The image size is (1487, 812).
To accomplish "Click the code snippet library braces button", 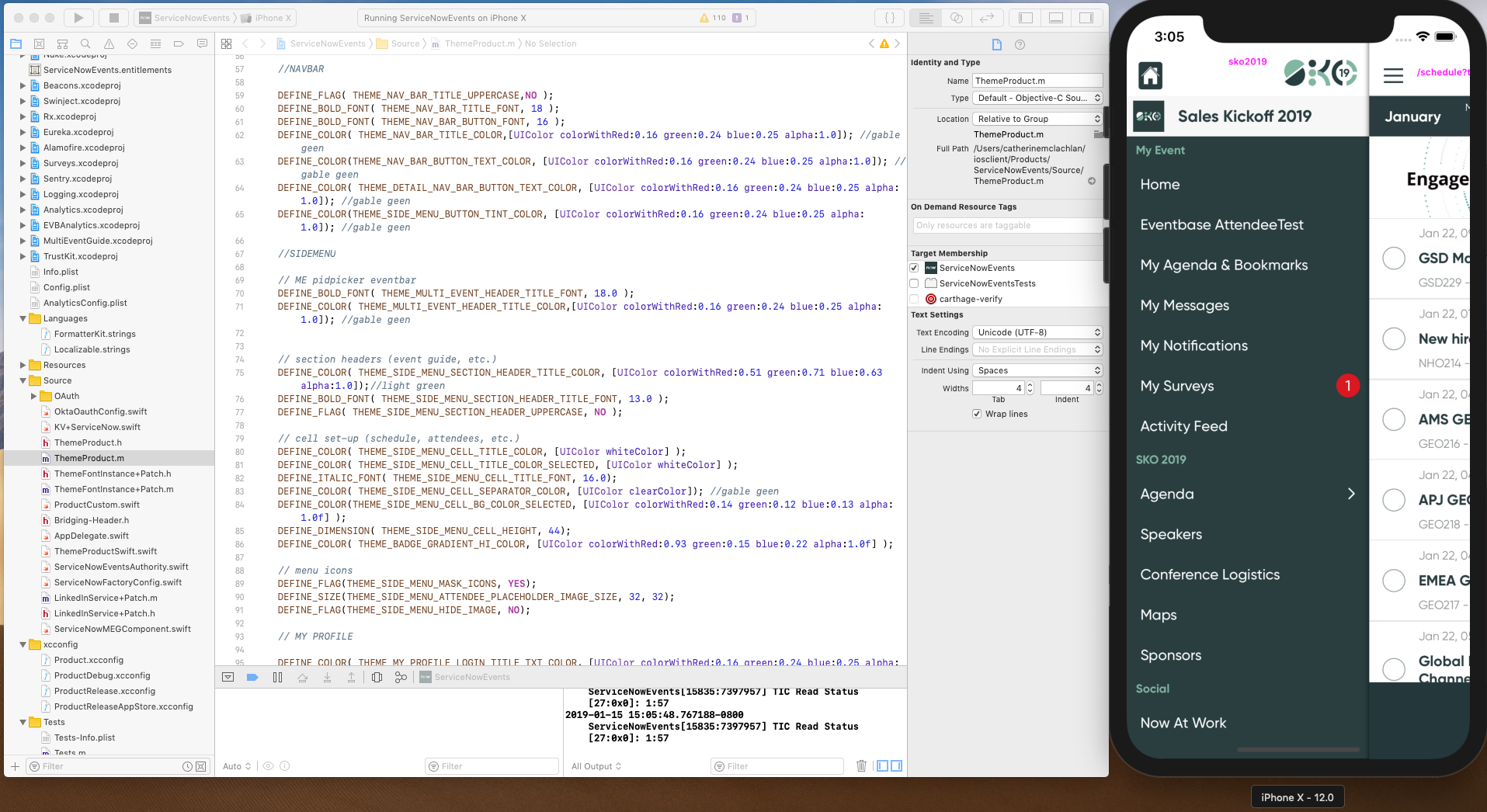I will coord(890,17).
